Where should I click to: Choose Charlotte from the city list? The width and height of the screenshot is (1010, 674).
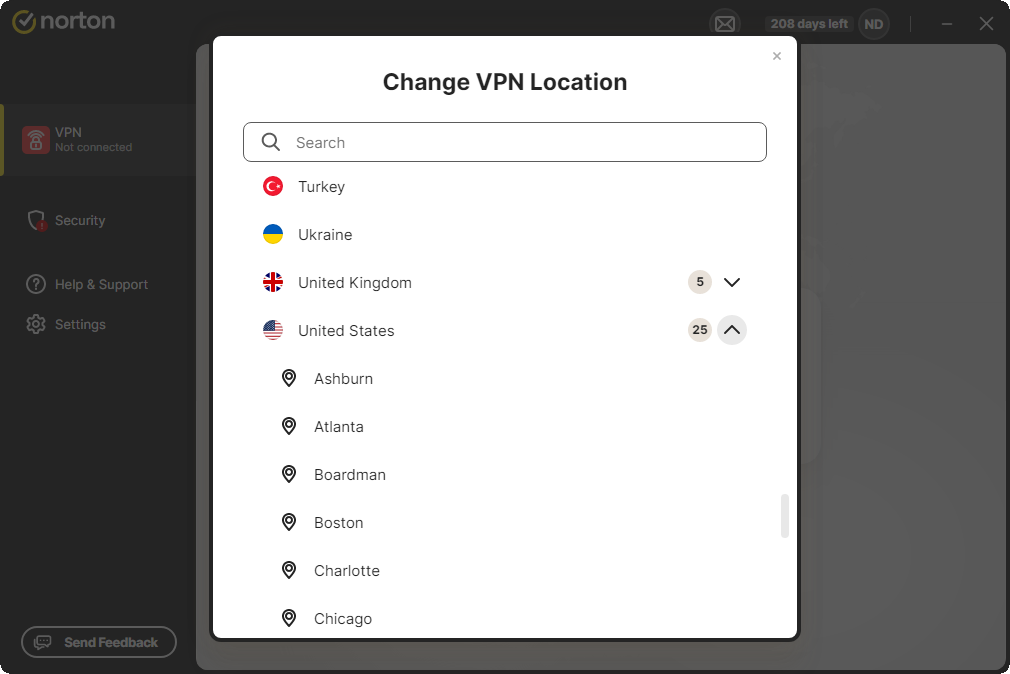tap(347, 571)
